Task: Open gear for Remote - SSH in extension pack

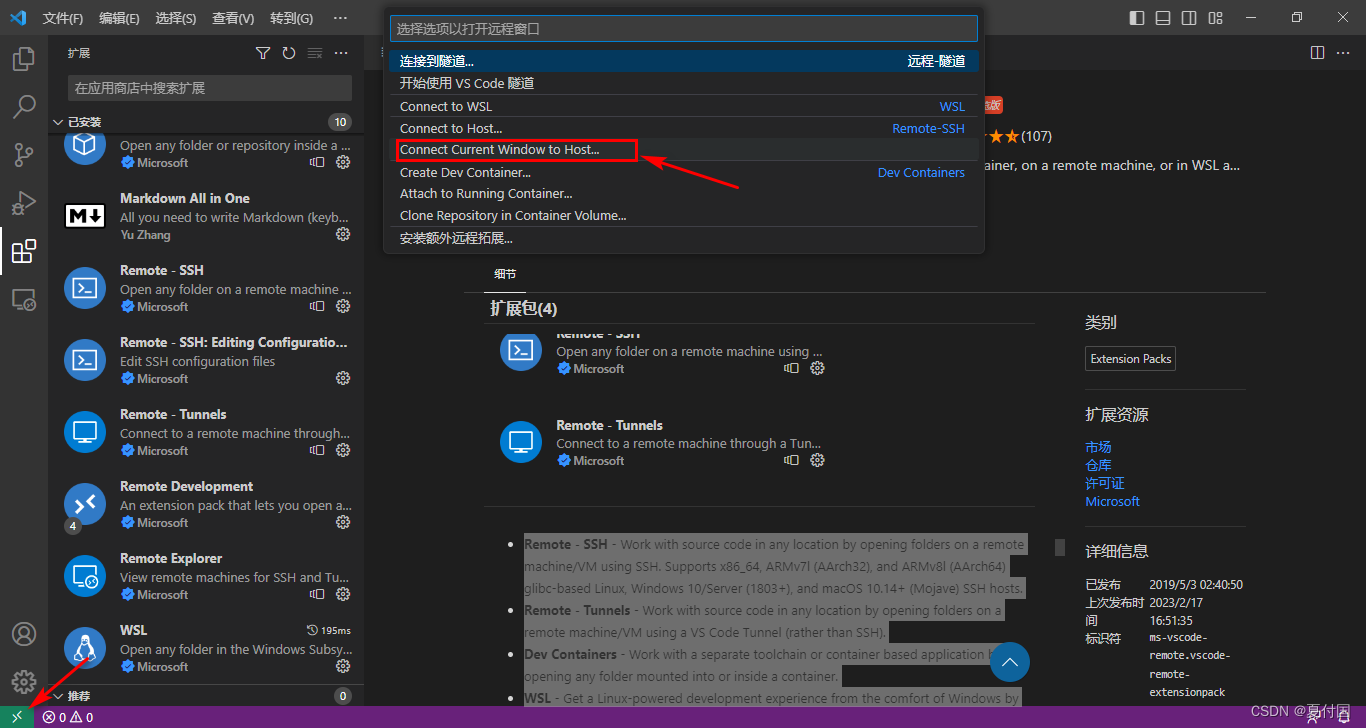Action: (x=817, y=368)
